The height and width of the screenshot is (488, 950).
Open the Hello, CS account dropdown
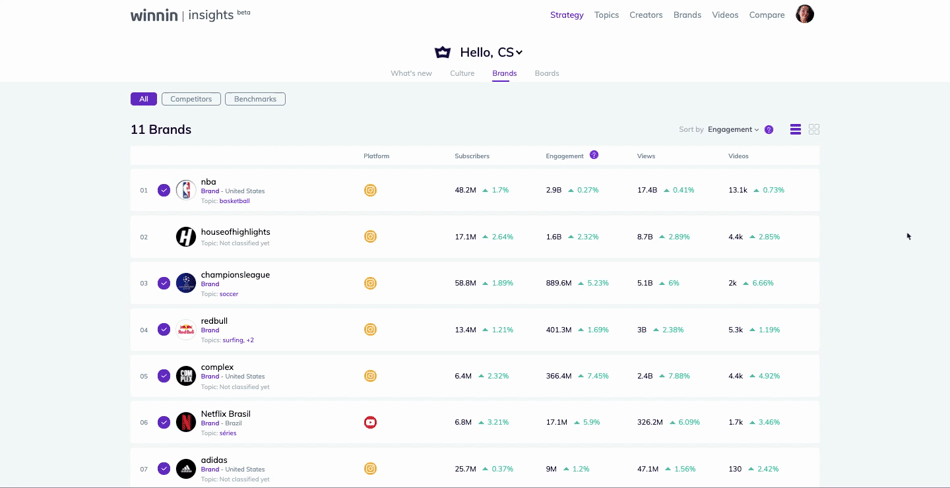(491, 53)
